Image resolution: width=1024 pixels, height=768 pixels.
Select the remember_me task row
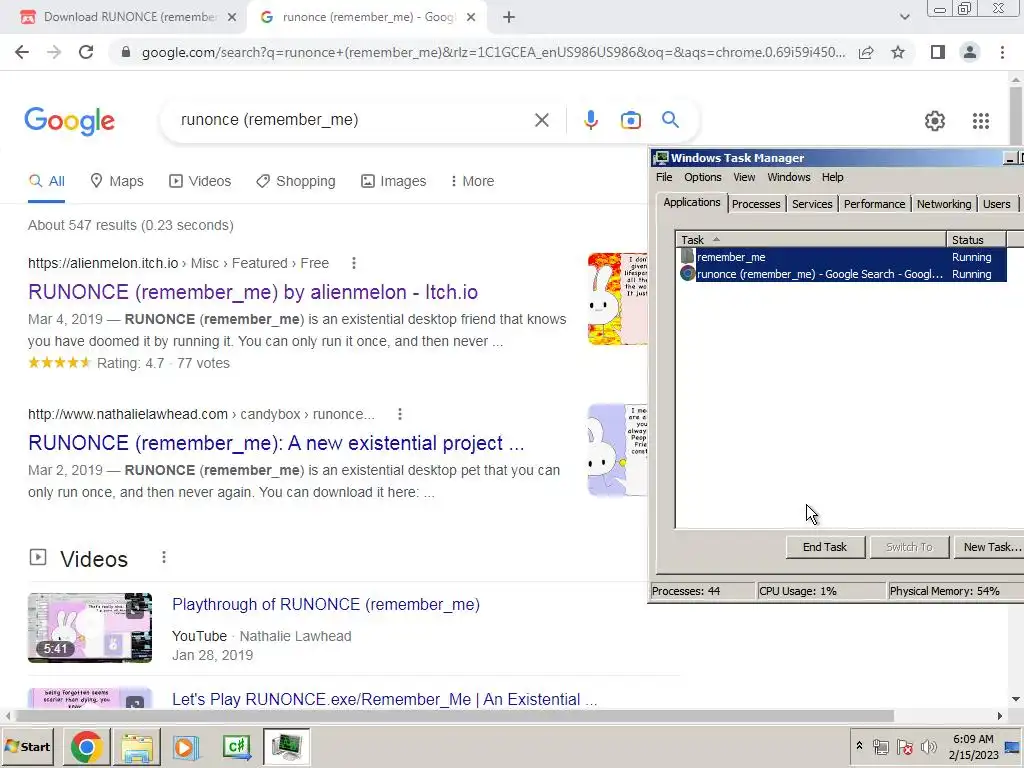(842, 257)
